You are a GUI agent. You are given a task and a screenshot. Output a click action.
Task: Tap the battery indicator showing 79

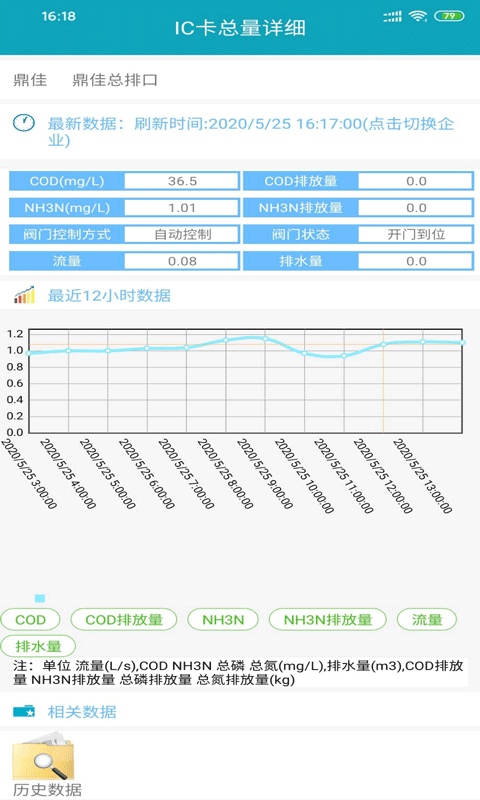tap(449, 16)
